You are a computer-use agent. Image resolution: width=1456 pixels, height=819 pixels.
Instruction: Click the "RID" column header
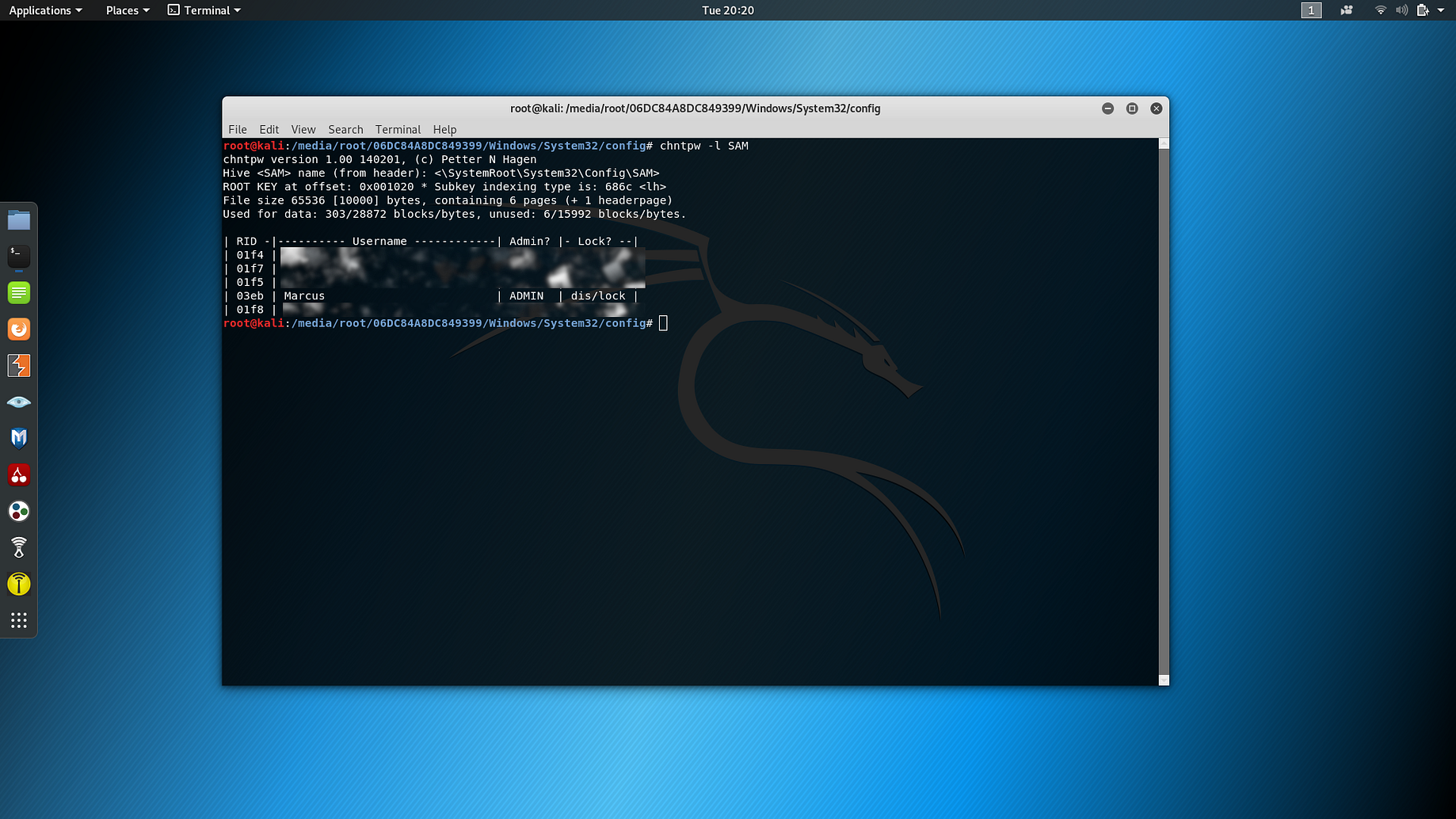246,242
